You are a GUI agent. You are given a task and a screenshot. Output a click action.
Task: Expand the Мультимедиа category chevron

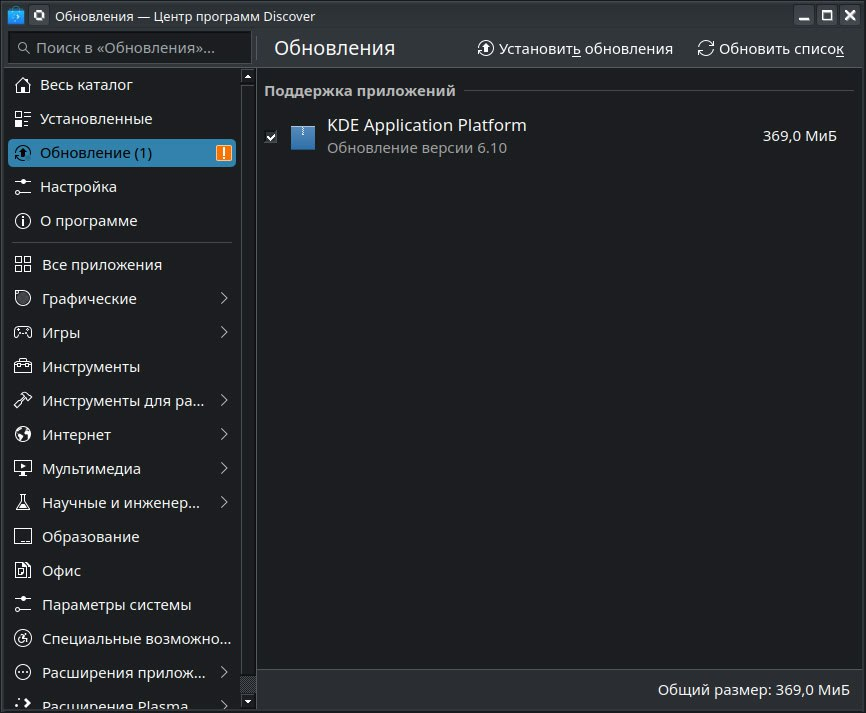tap(224, 468)
